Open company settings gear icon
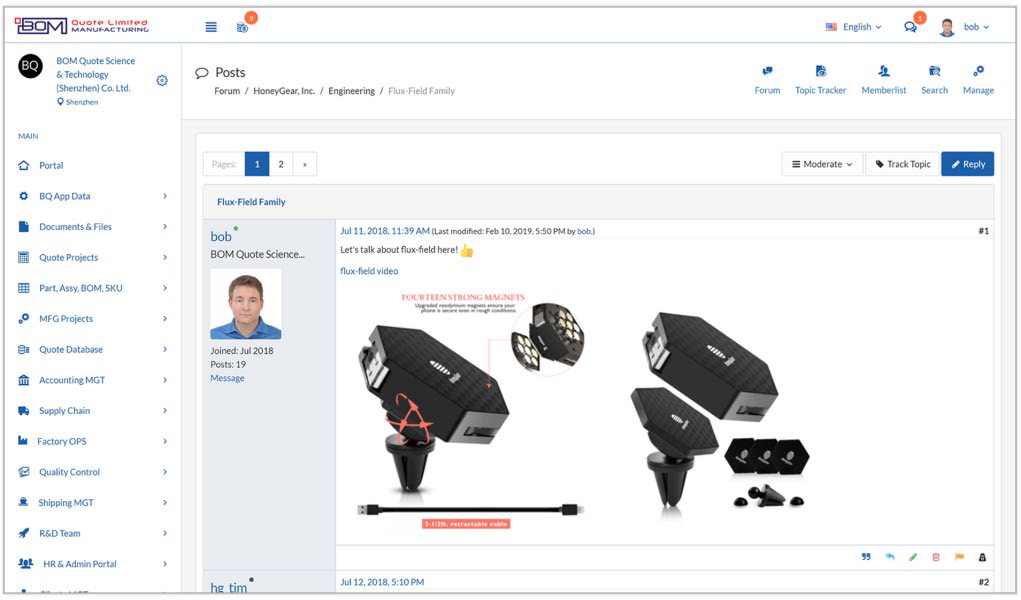Screen dimensions: 1021x600 tap(162, 81)
